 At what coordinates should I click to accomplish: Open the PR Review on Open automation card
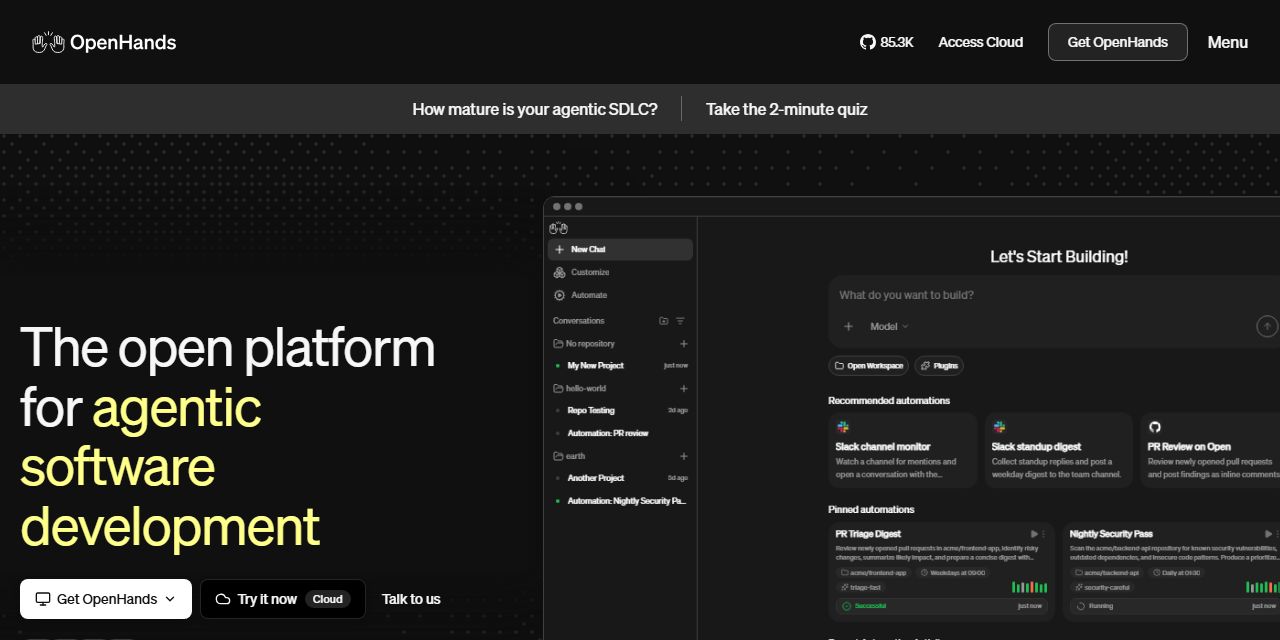pos(1210,450)
